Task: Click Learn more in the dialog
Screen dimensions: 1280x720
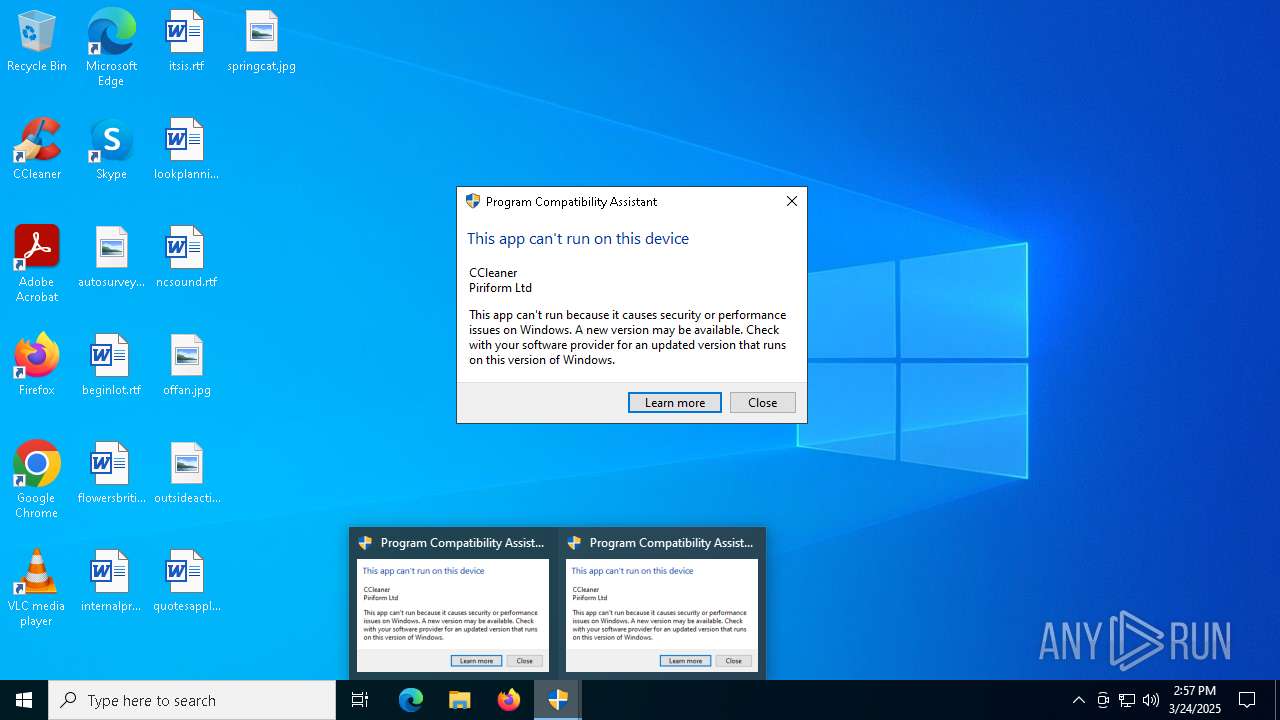Action: pos(675,402)
